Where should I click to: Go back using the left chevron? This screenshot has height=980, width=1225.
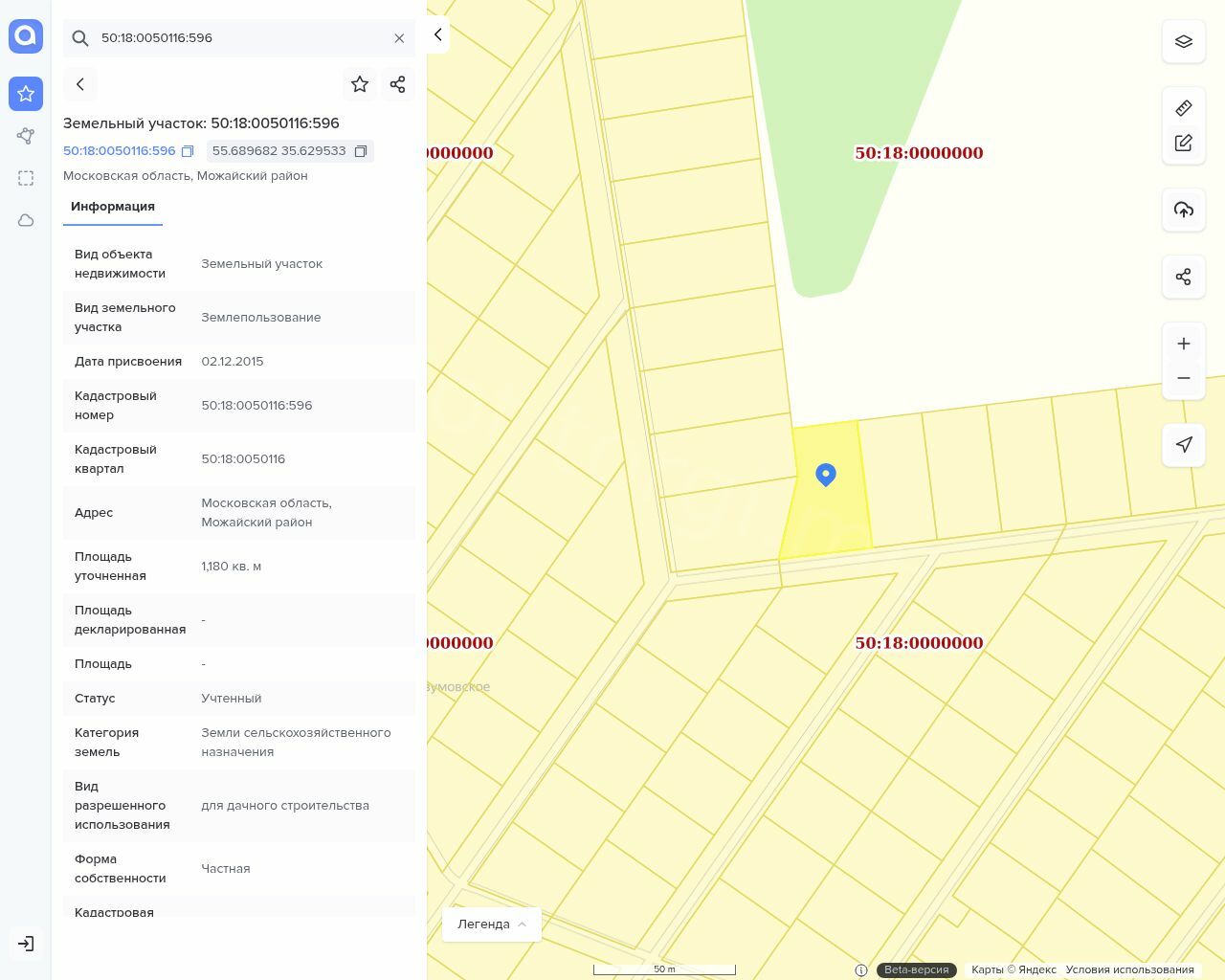pos(80,84)
